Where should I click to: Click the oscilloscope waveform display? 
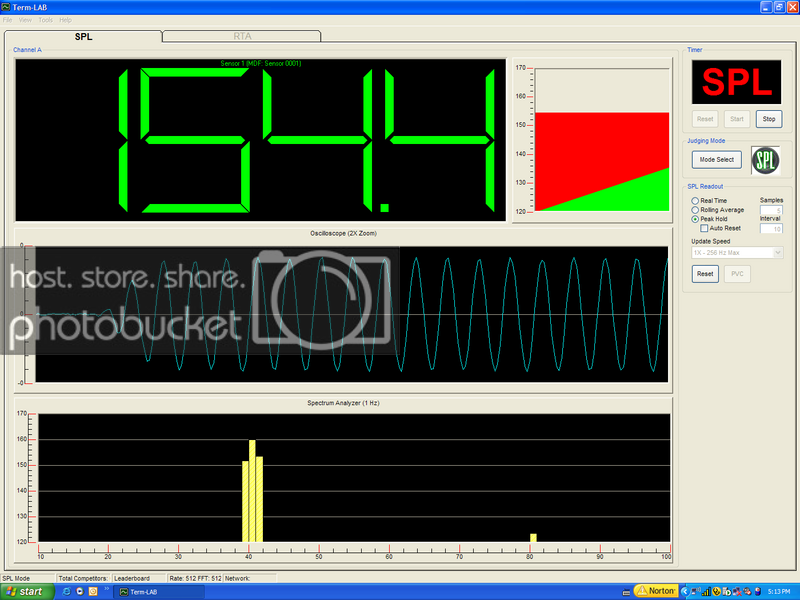tap(352, 314)
